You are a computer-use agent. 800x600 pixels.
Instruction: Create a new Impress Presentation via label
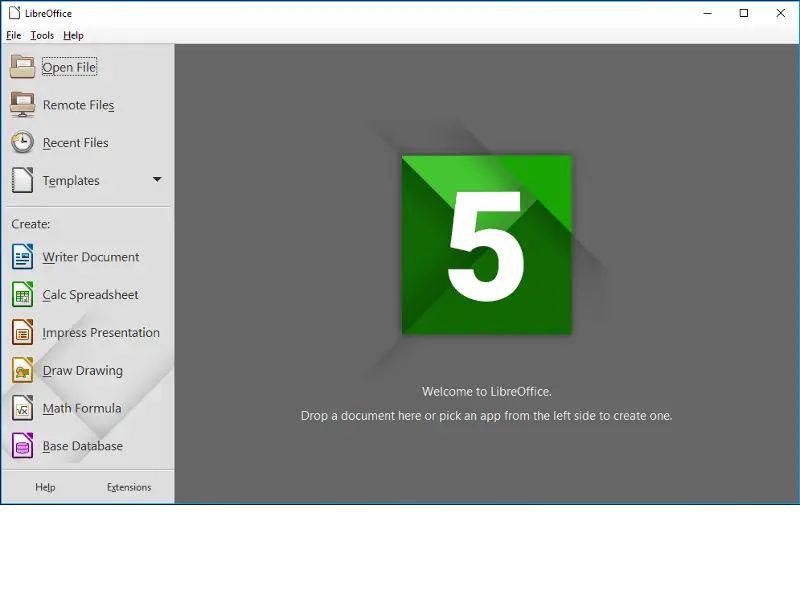pyautogui.click(x=101, y=333)
